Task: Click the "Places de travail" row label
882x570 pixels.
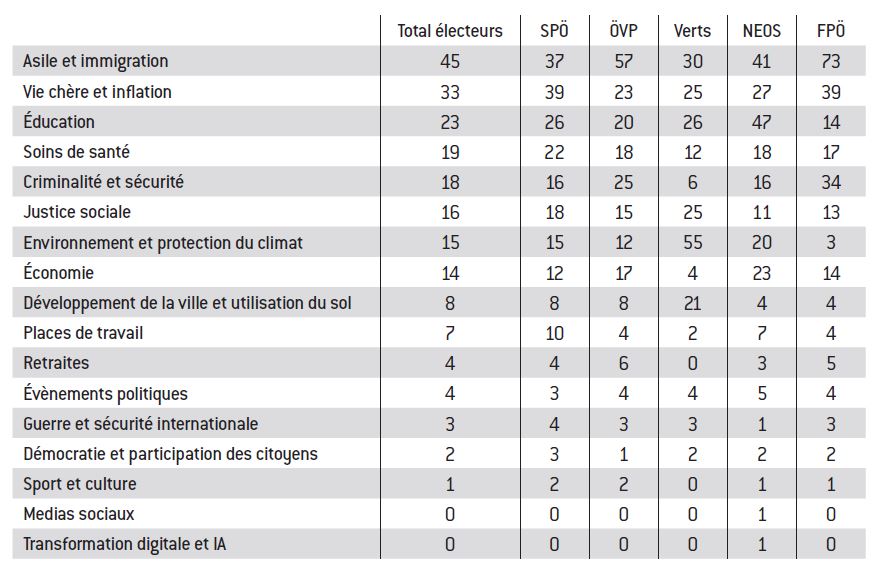Action: click(x=83, y=333)
